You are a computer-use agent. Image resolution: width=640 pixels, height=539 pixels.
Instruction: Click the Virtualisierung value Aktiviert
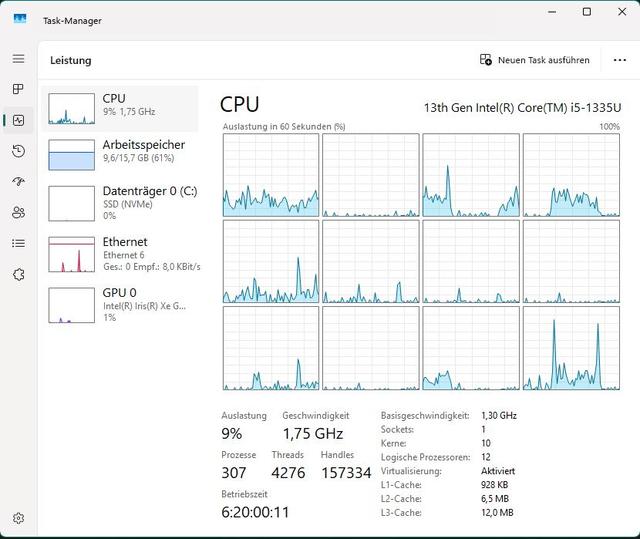click(x=498, y=471)
